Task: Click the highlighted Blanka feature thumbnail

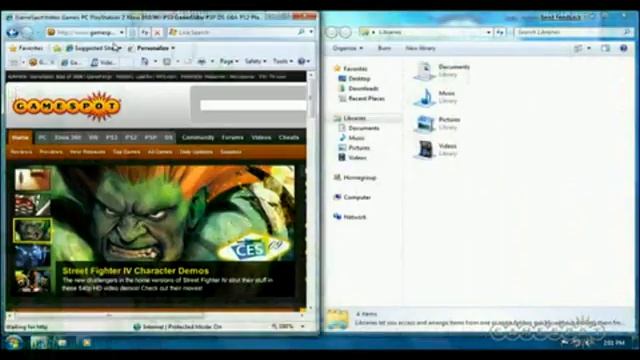Action: pos(33,231)
